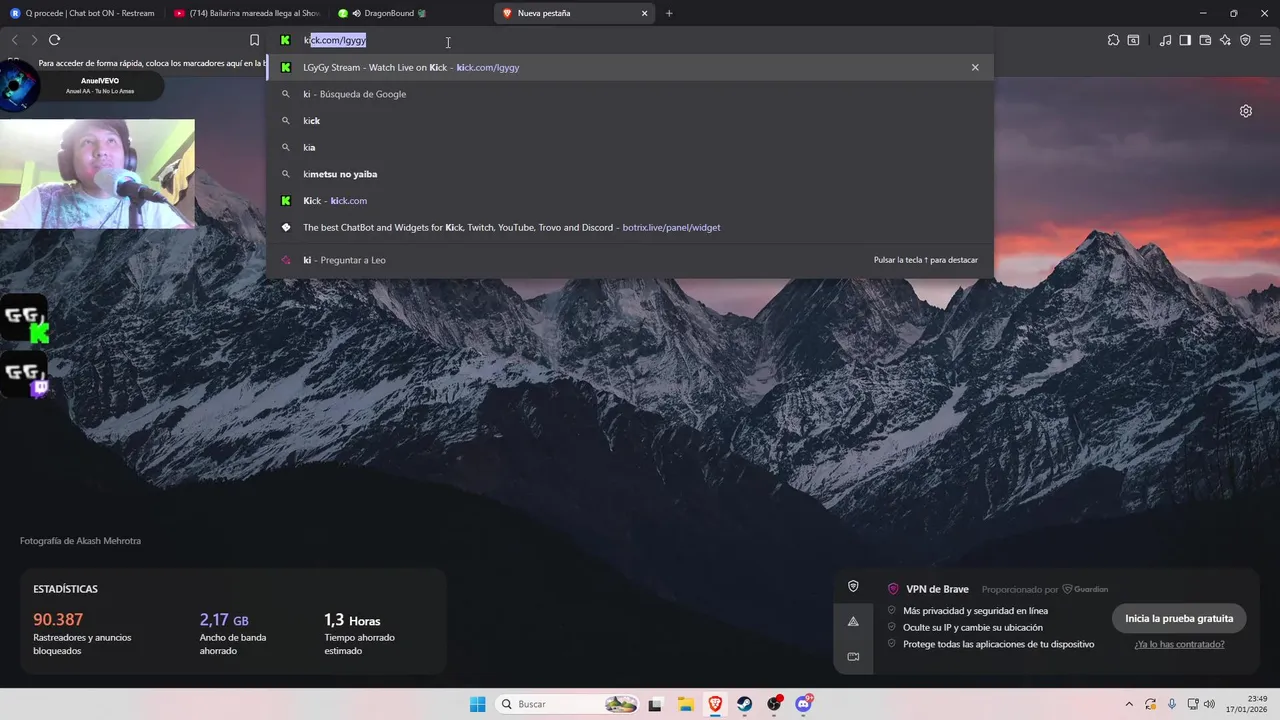Viewport: 1280px width, 720px height.
Task: Open the Brave playlist music note icon
Action: [1165, 40]
